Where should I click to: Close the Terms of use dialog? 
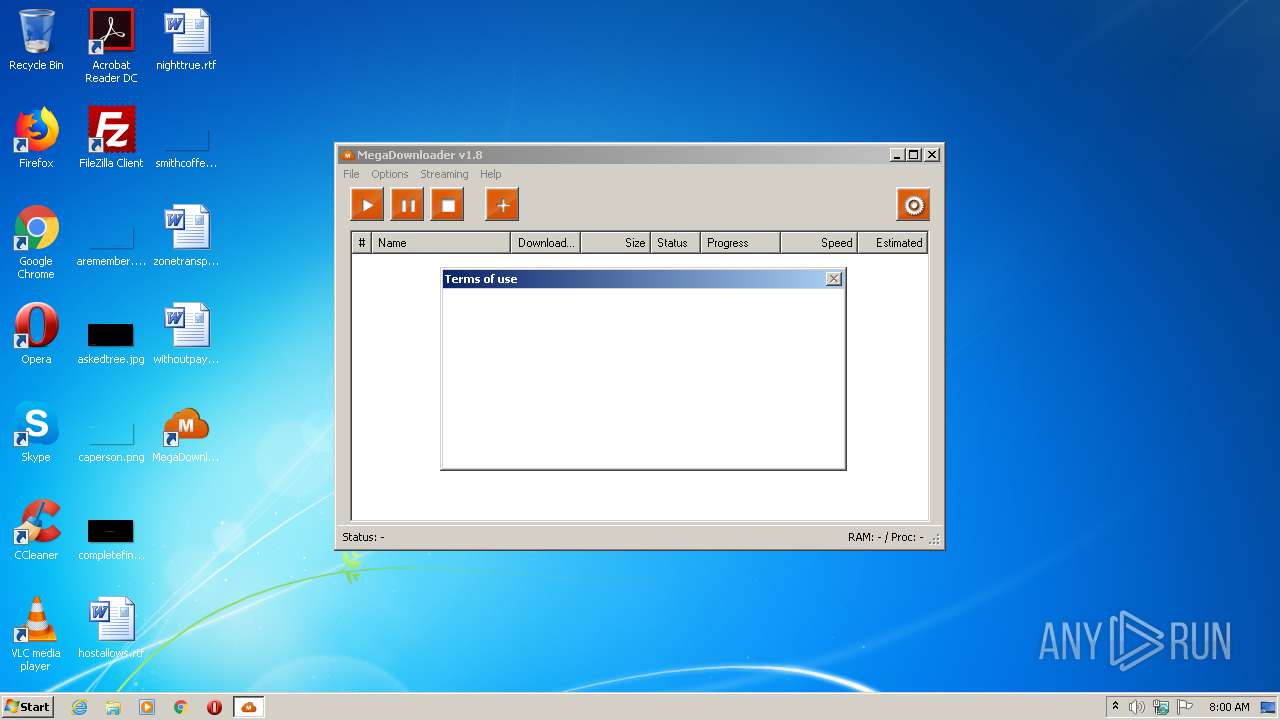point(834,279)
